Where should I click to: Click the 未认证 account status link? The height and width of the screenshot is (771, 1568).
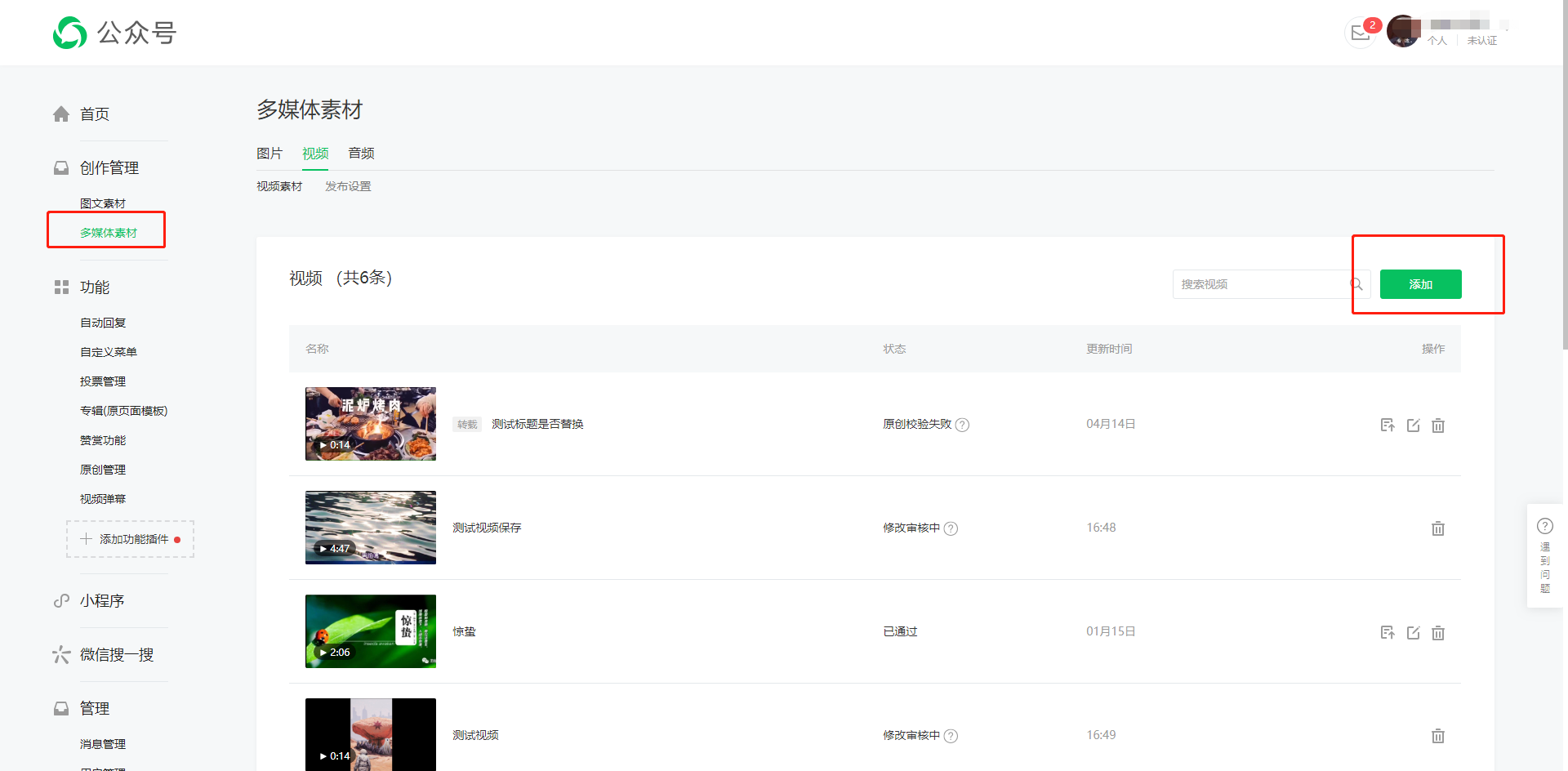coord(1482,40)
